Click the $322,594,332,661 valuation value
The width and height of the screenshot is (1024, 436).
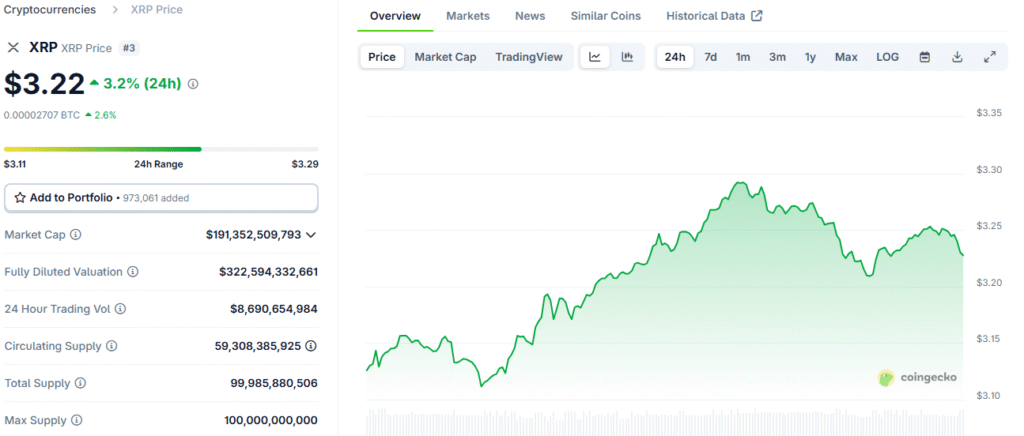268,272
